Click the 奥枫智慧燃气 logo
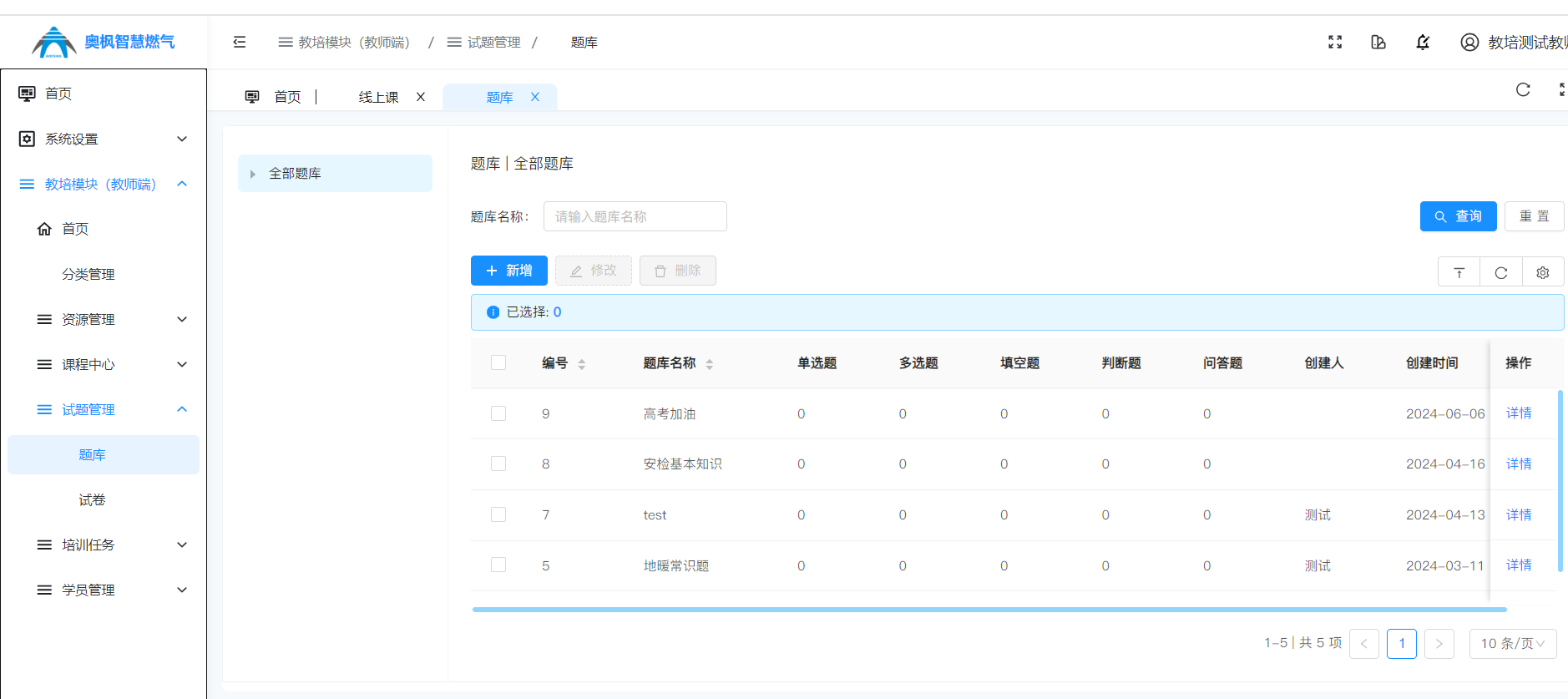1568x699 pixels. point(104,42)
